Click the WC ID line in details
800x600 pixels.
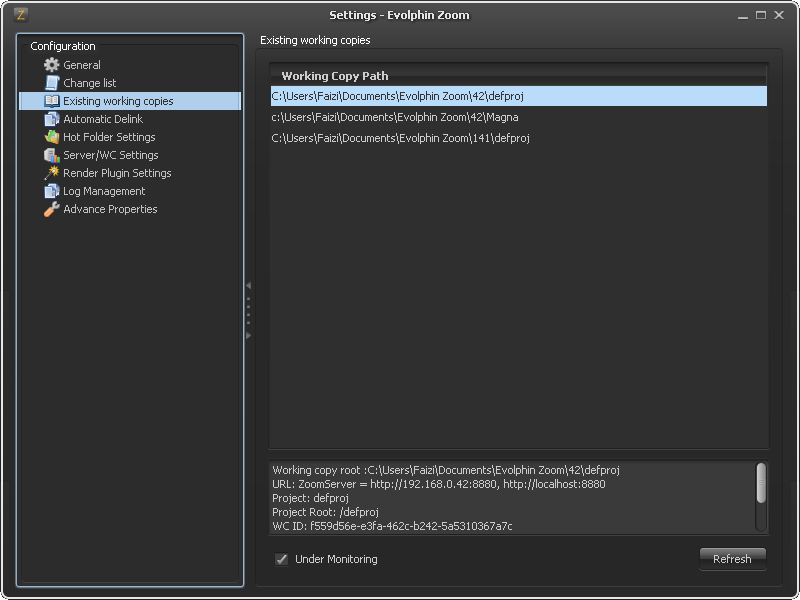pyautogui.click(x=392, y=526)
